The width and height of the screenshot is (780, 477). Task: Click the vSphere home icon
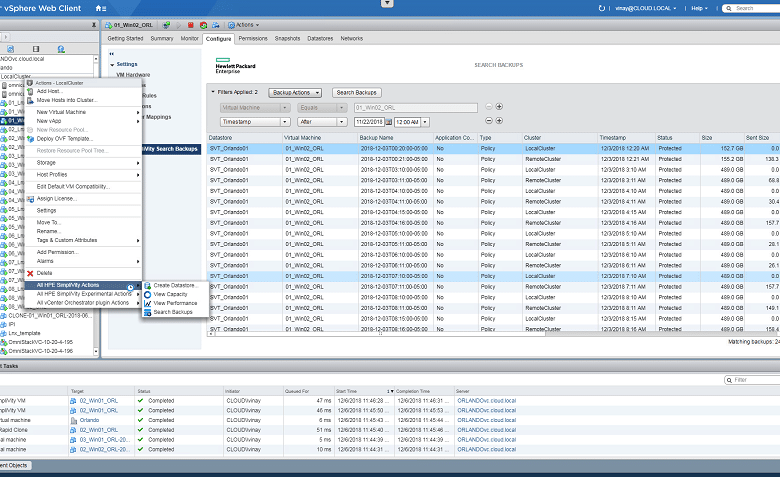pyautogui.click(x=99, y=8)
